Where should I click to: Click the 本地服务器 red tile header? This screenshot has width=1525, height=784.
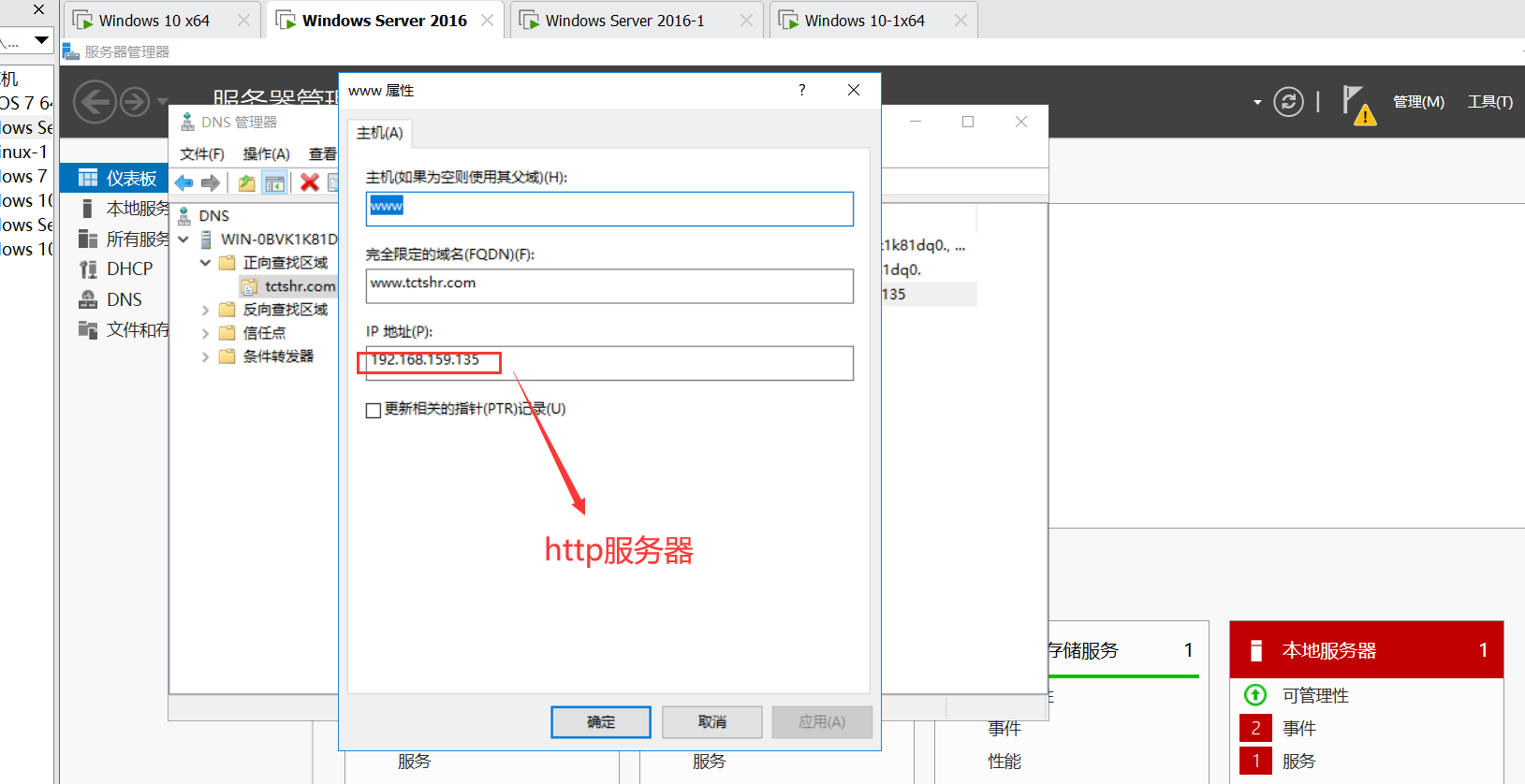point(1366,650)
